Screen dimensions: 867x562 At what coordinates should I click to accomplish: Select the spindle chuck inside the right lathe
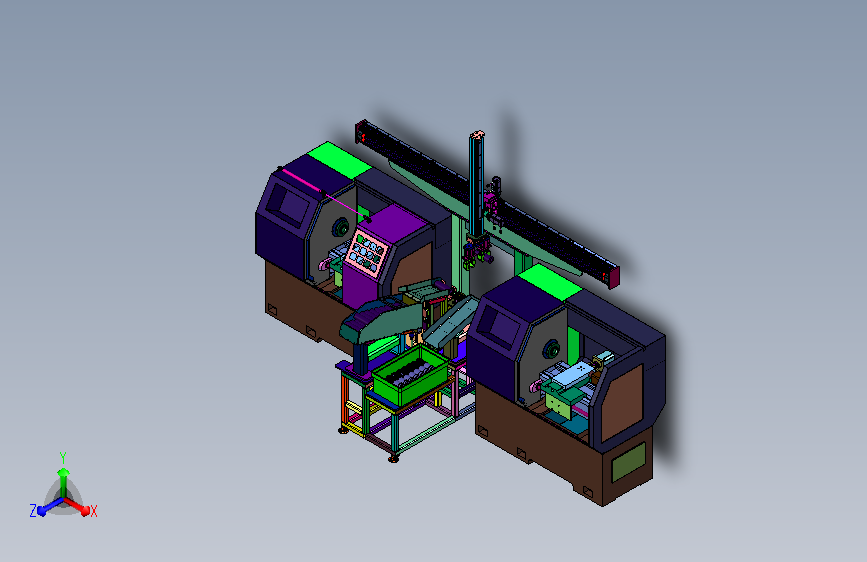pyautogui.click(x=551, y=350)
